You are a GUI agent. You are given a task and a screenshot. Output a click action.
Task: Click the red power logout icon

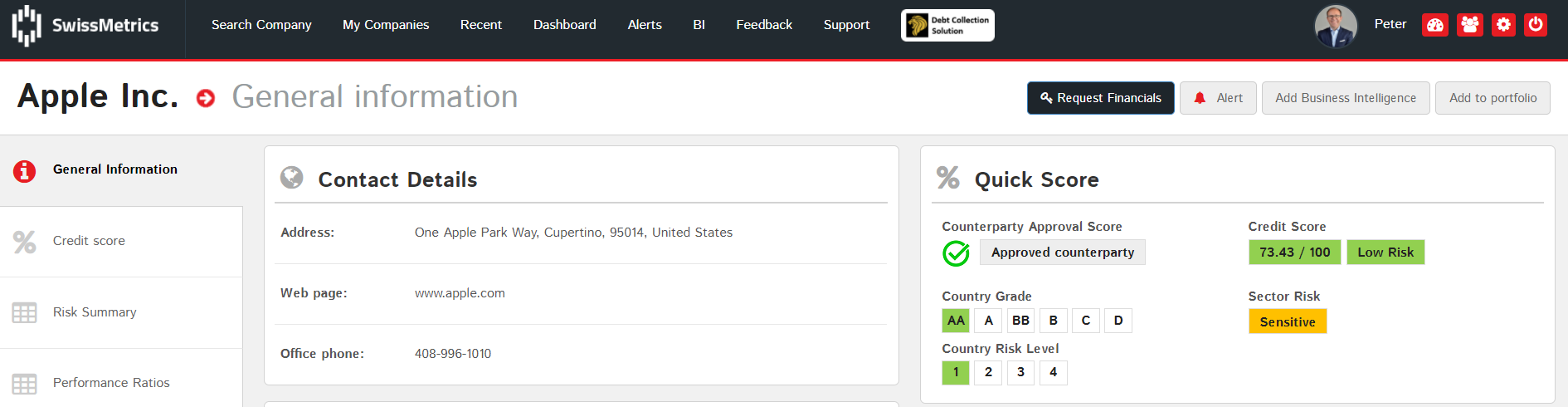1536,25
